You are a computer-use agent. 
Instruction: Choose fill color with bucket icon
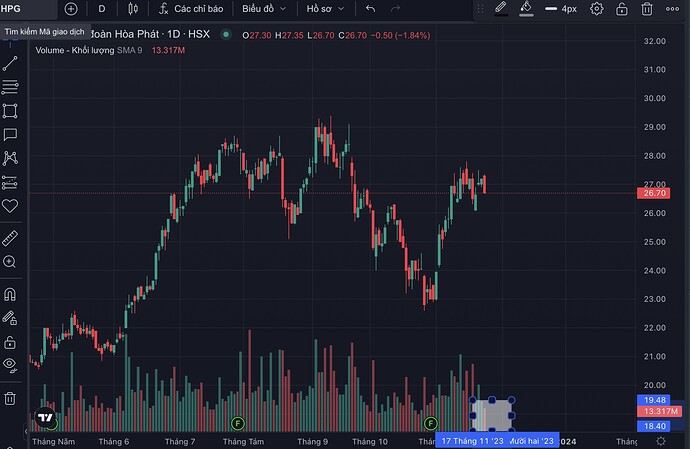coord(526,9)
